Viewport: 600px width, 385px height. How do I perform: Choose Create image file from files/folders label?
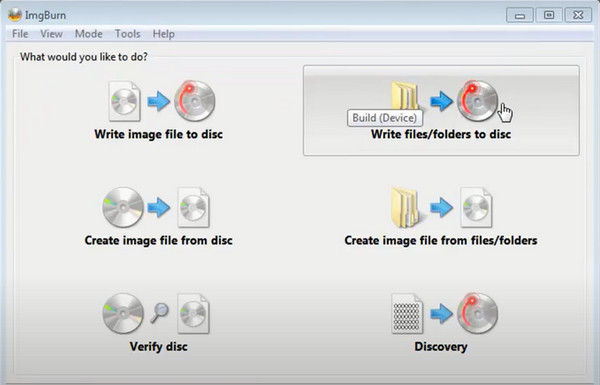[x=441, y=240]
